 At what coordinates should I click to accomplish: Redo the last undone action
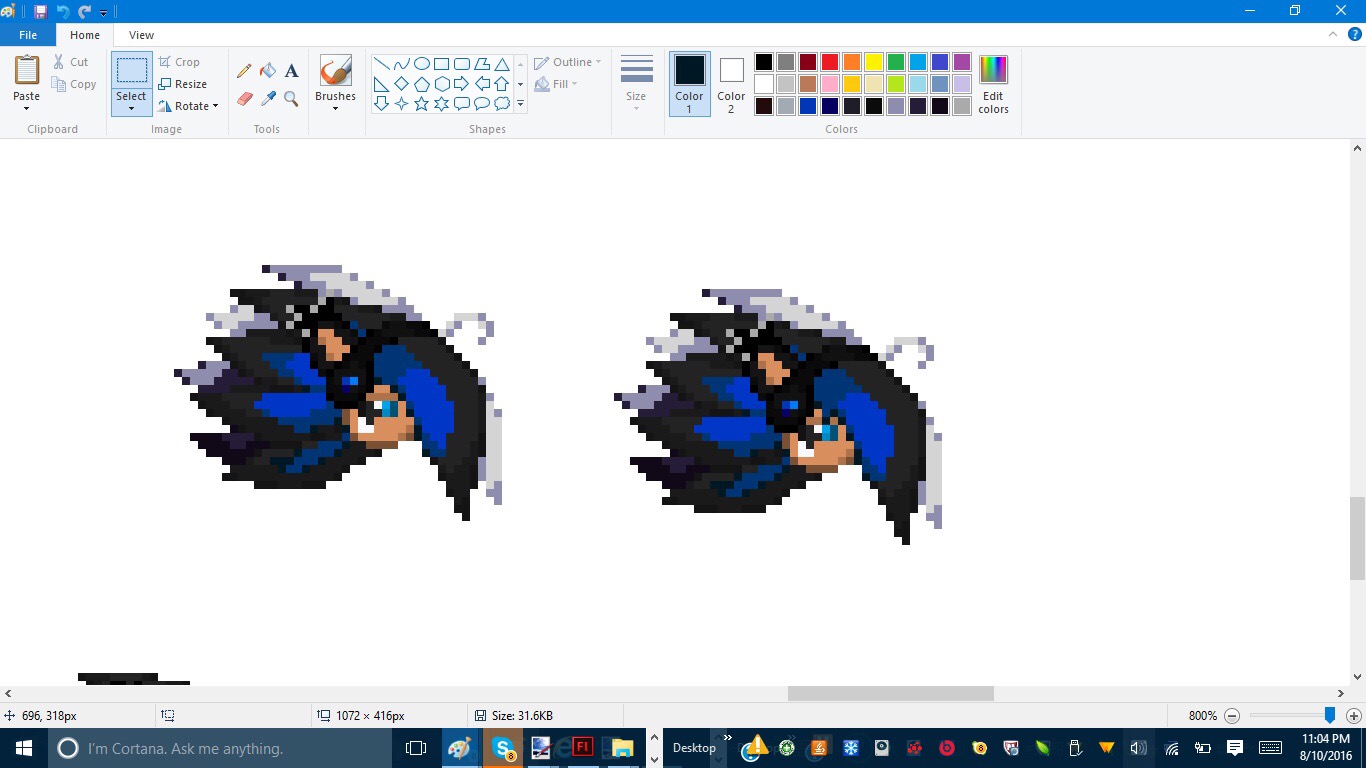[84, 11]
